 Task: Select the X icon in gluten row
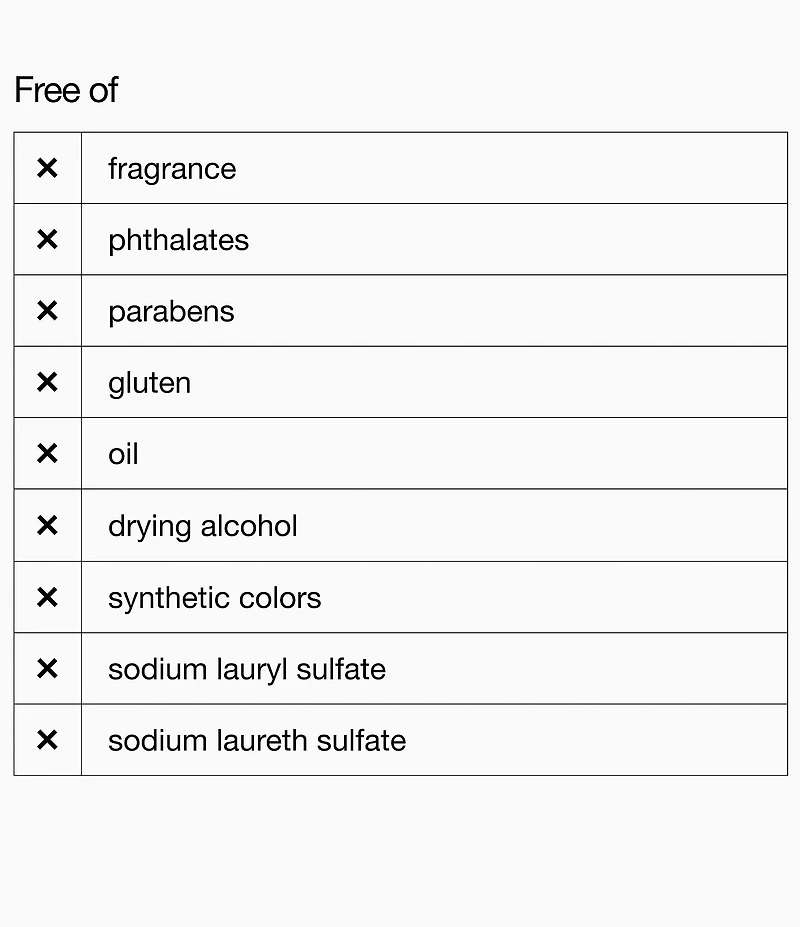pos(47,382)
